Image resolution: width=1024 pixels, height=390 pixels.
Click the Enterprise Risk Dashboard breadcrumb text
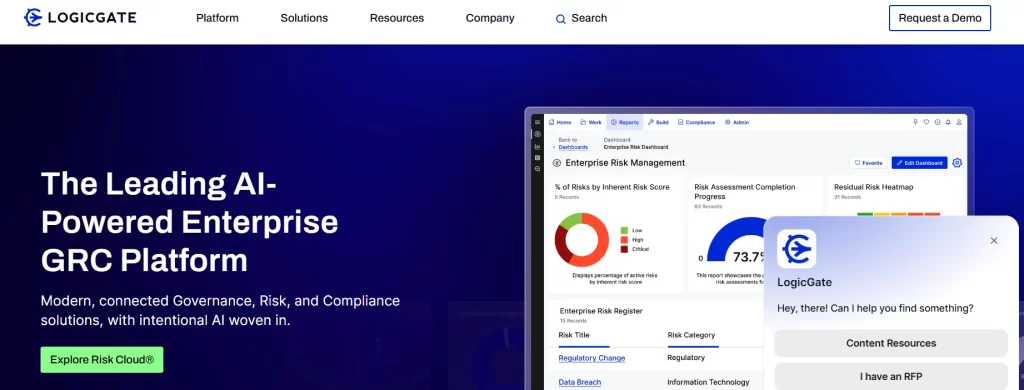click(635, 147)
